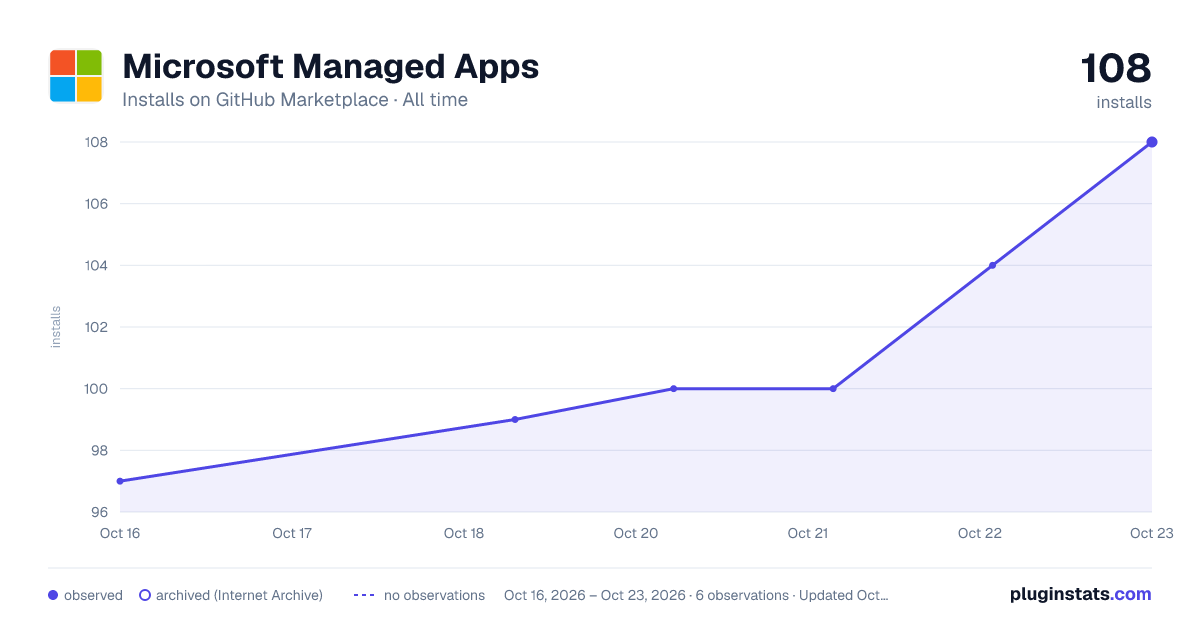Click the Oct 23 x-axis label
Image resolution: width=1200 pixels, height=630 pixels.
click(1151, 533)
